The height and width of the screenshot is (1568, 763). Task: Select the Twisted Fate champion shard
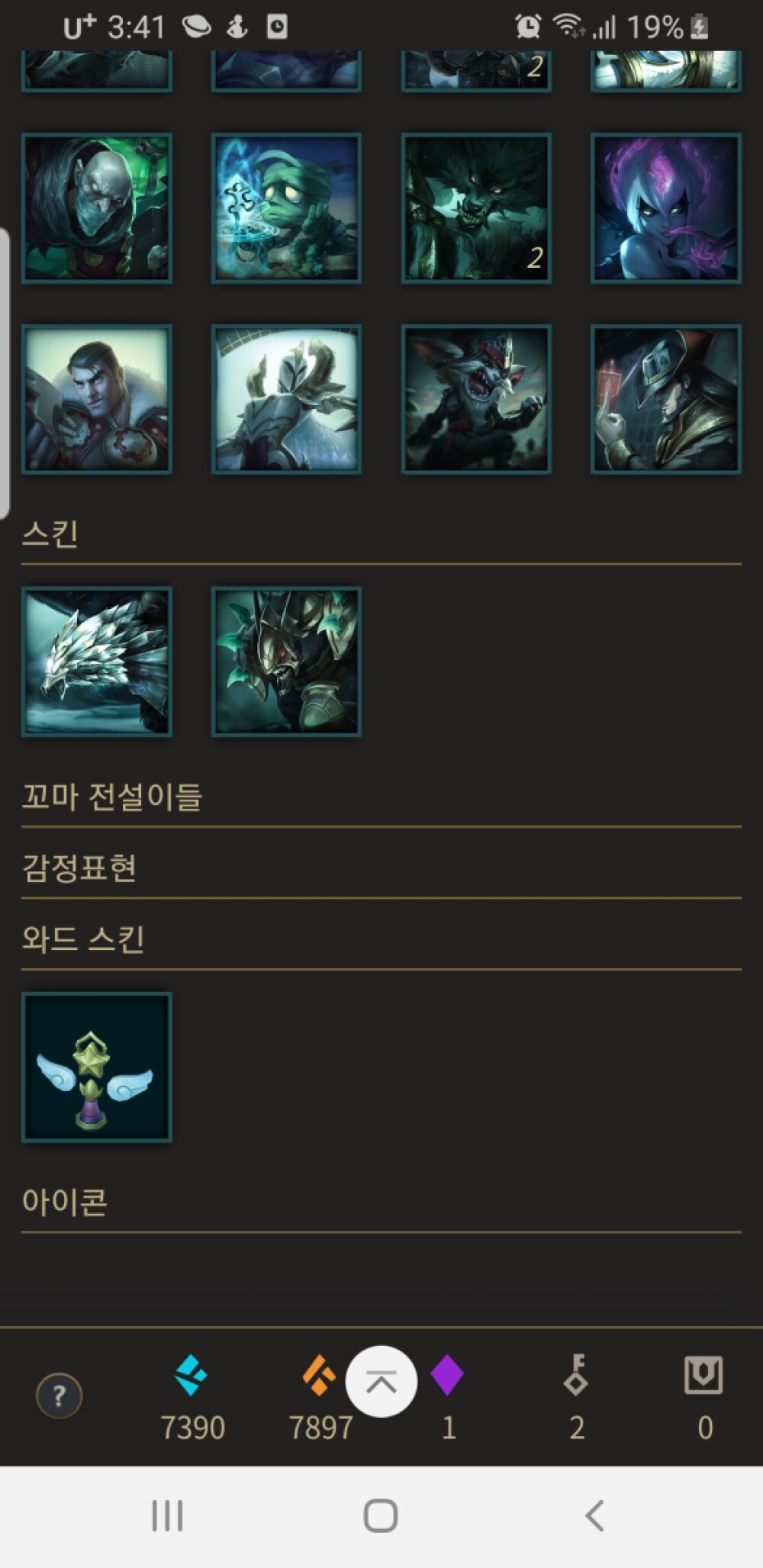click(666, 399)
